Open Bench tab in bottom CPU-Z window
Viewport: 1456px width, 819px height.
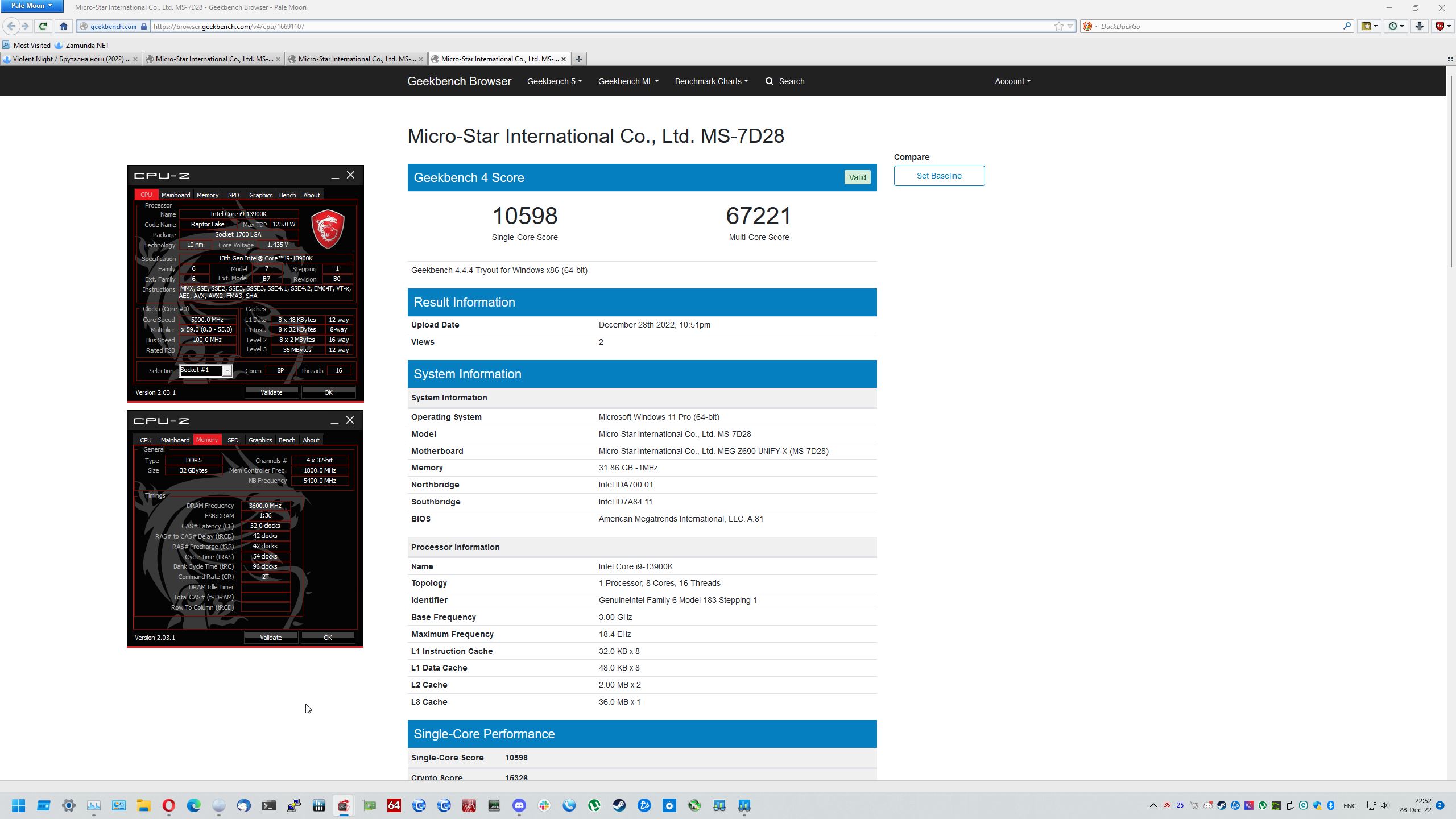coord(287,440)
